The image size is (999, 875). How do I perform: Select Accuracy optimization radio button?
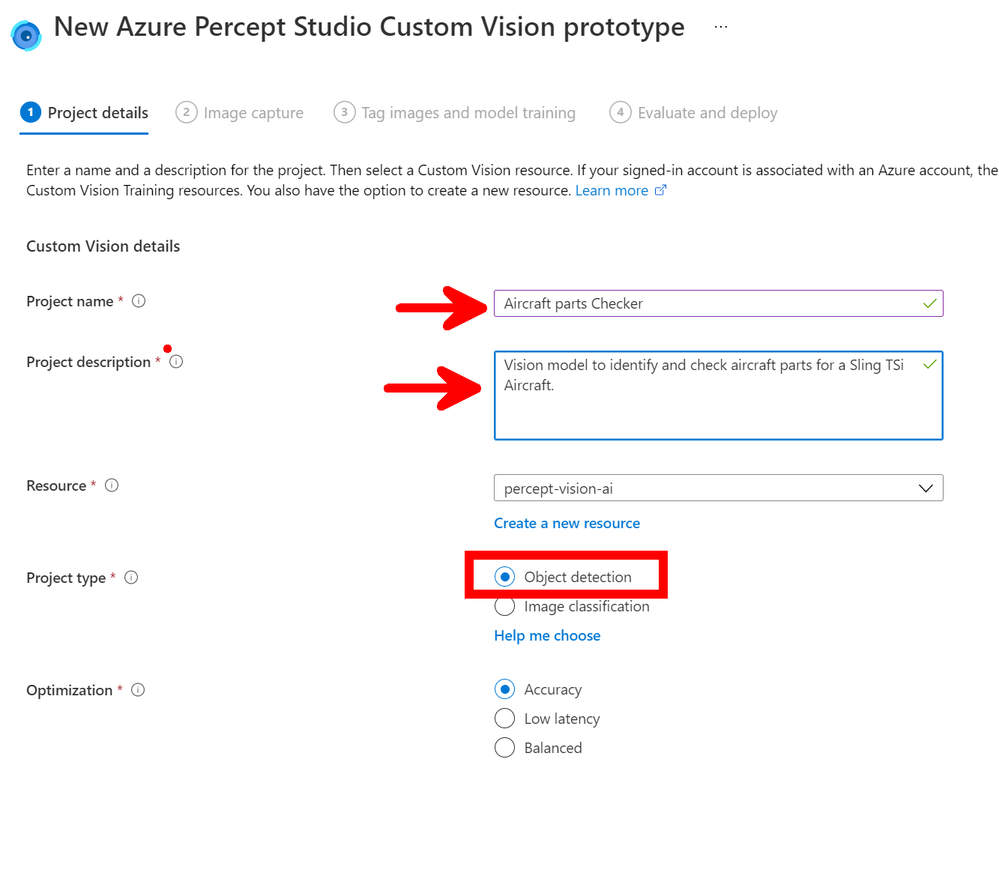tap(505, 690)
